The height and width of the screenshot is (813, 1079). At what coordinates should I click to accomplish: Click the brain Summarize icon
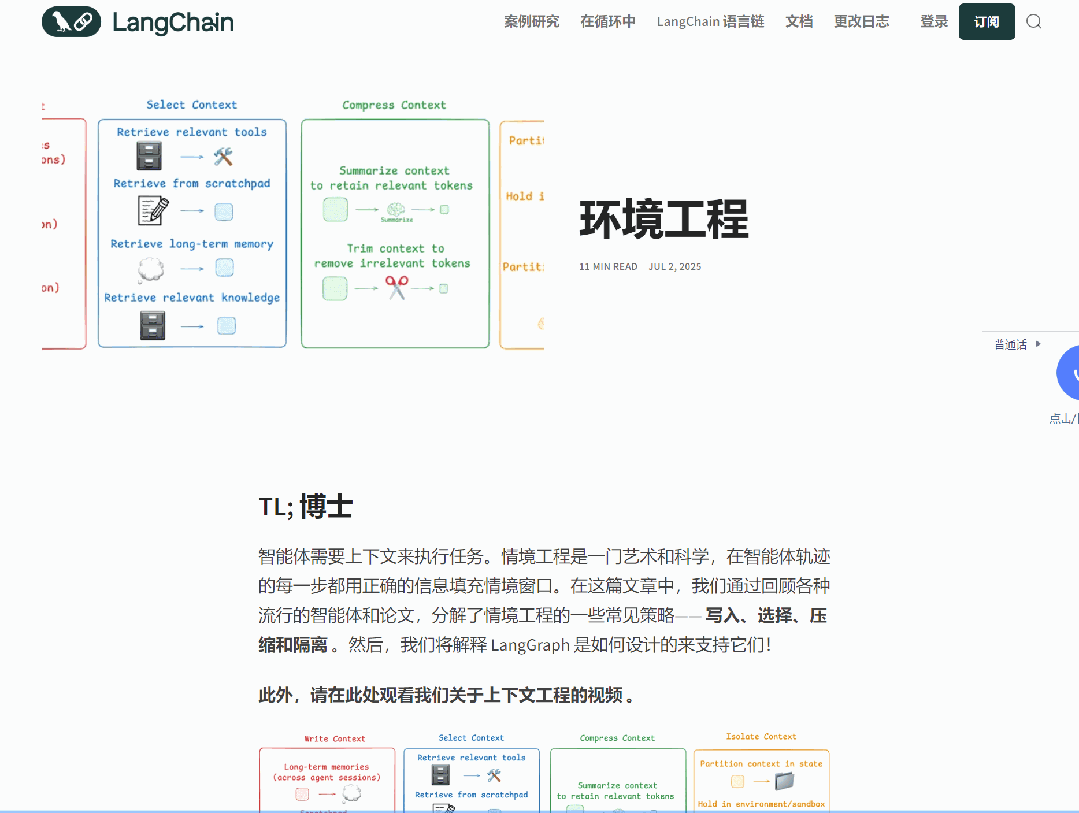click(396, 209)
